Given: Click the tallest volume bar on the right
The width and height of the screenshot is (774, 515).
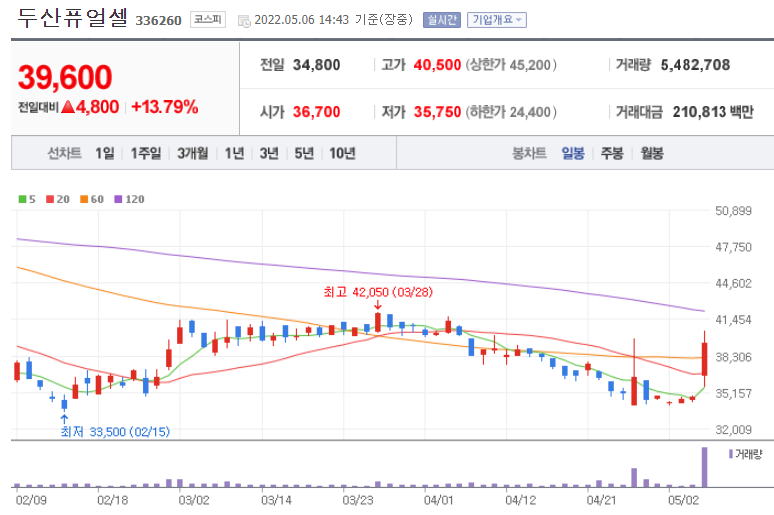Looking at the screenshot, I should 704,467.
